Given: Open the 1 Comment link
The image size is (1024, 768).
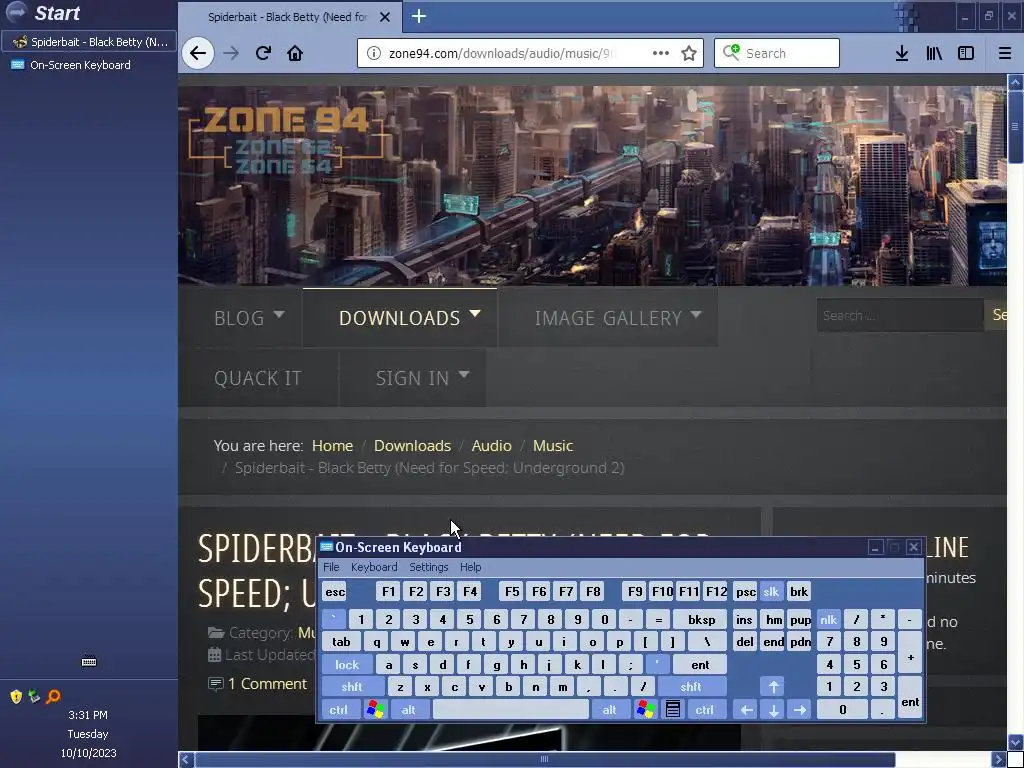Looking at the screenshot, I should (x=267, y=684).
